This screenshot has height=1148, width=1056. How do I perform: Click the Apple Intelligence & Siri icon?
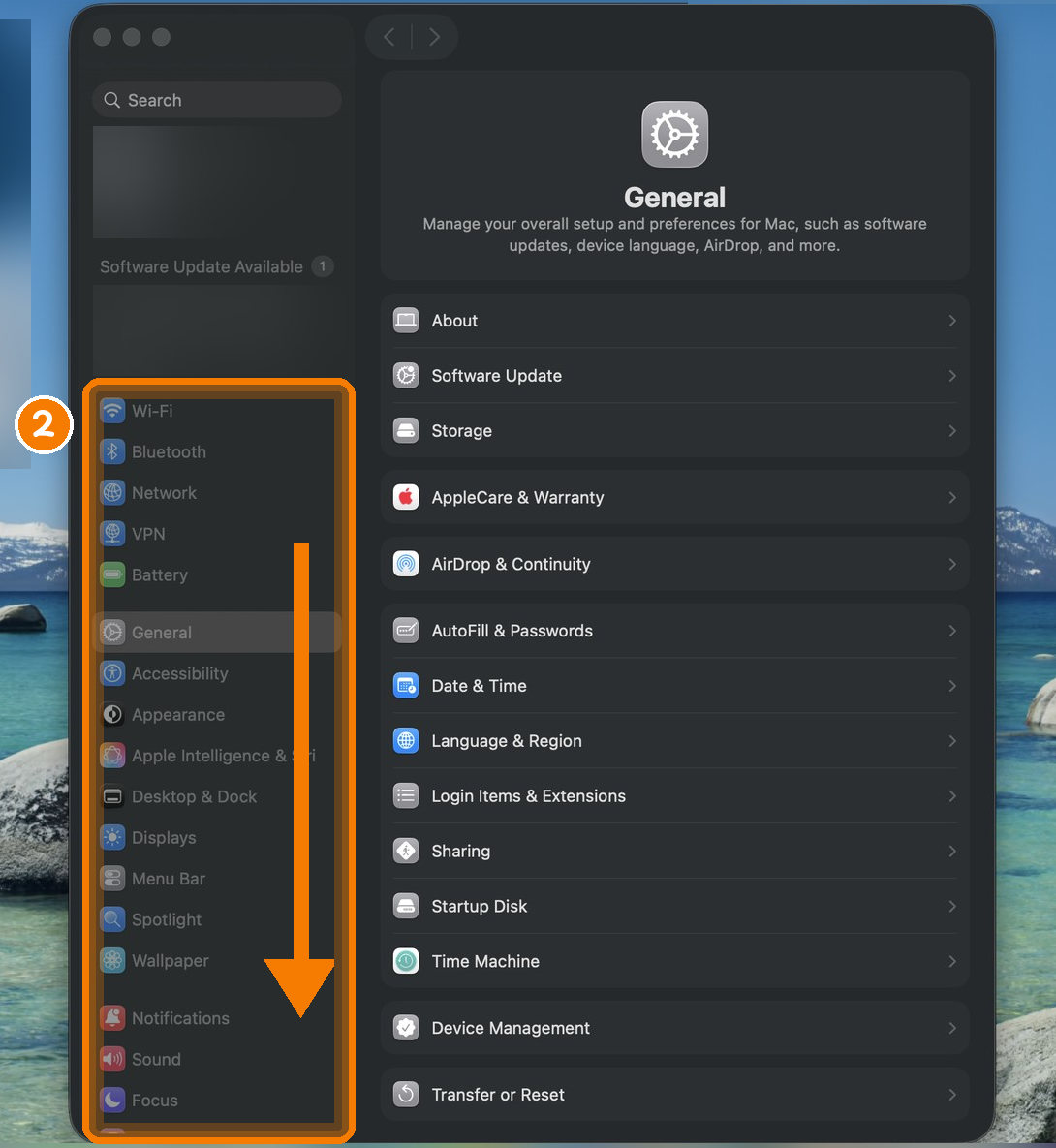click(112, 755)
